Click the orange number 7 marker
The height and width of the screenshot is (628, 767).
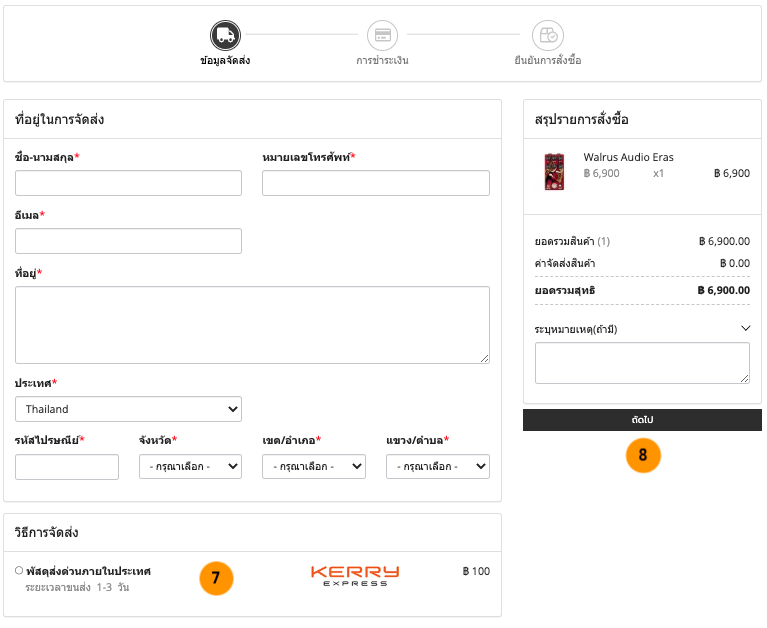(216, 578)
